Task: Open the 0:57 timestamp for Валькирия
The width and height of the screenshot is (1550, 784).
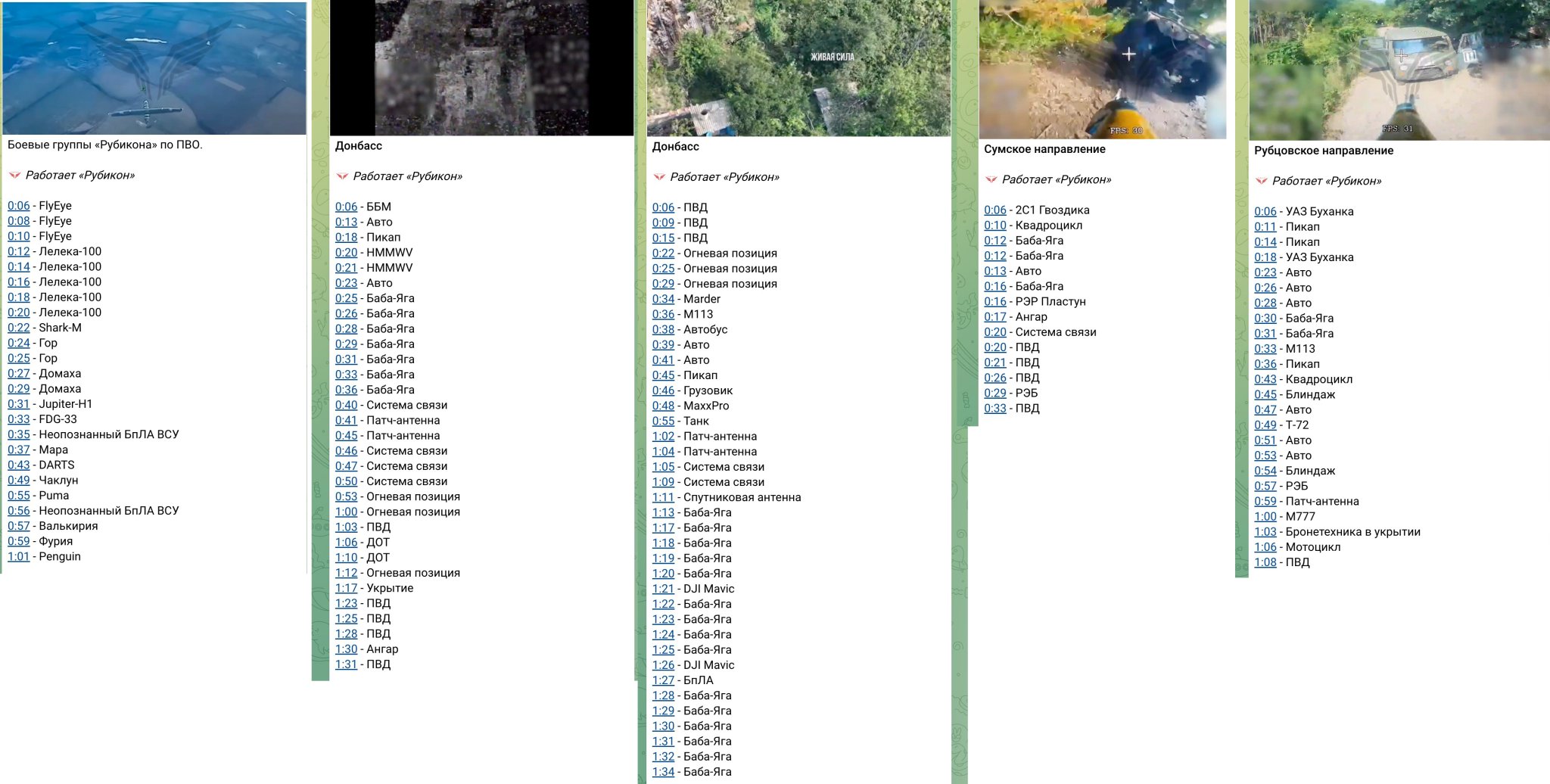Action: tap(19, 526)
